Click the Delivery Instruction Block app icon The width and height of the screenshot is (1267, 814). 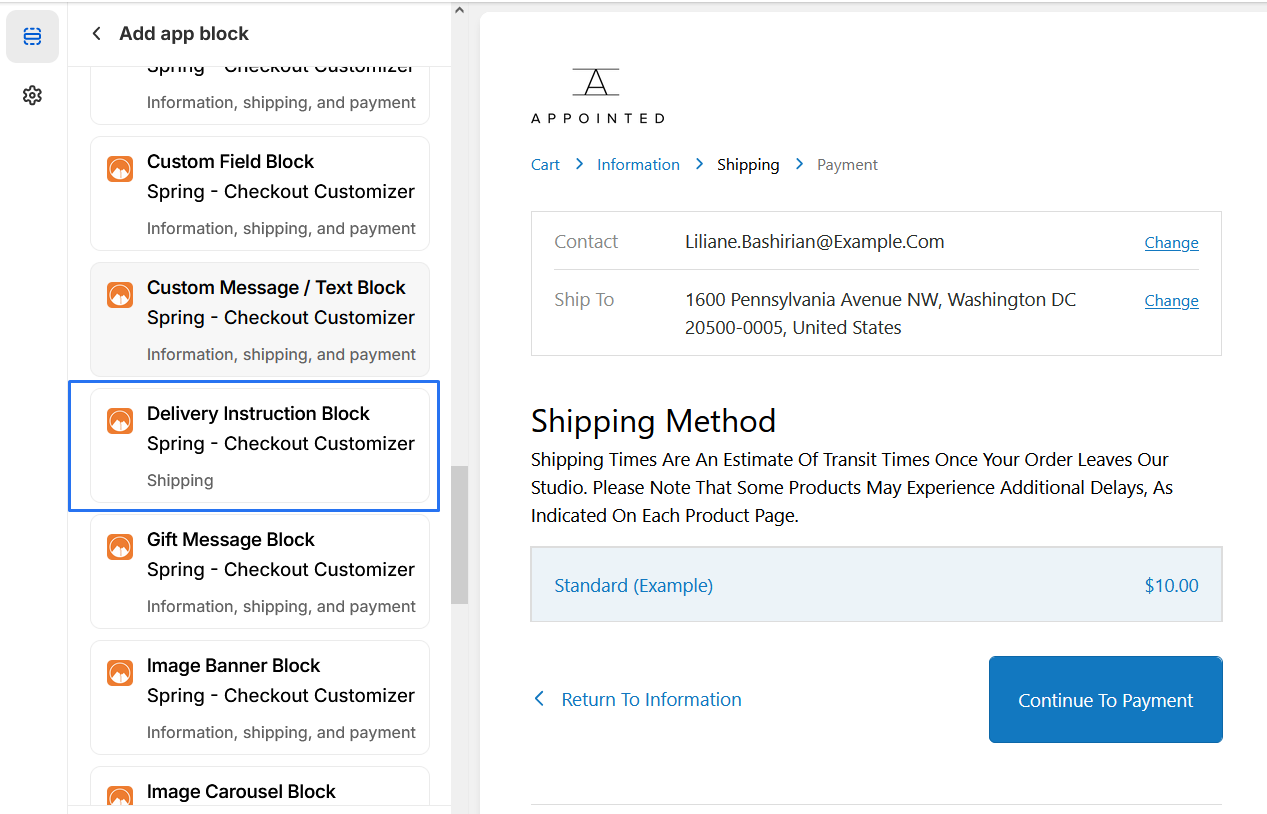coord(120,422)
